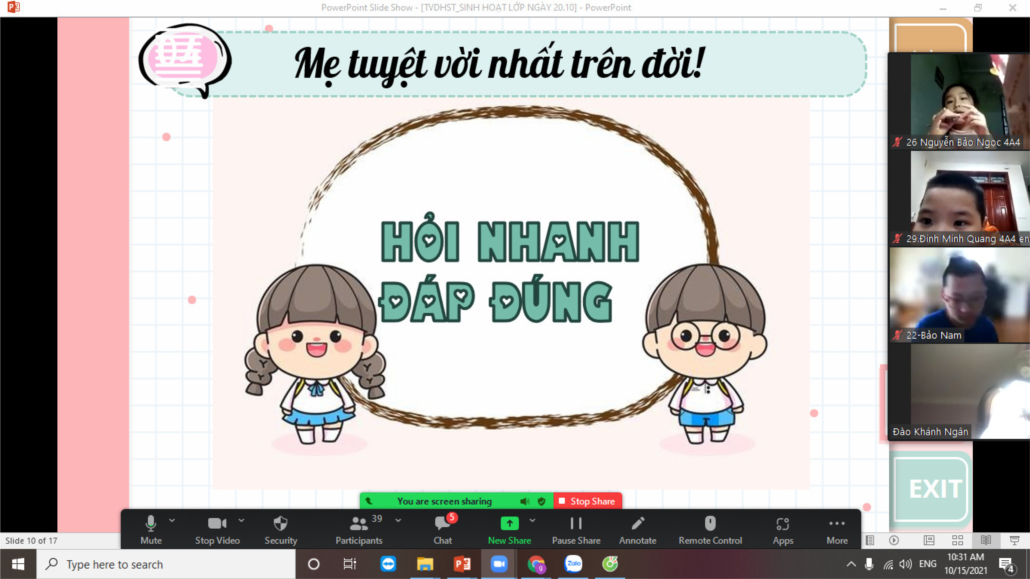Click the EXIT button on slide
Screen dimensions: 1030x579
coord(934,489)
